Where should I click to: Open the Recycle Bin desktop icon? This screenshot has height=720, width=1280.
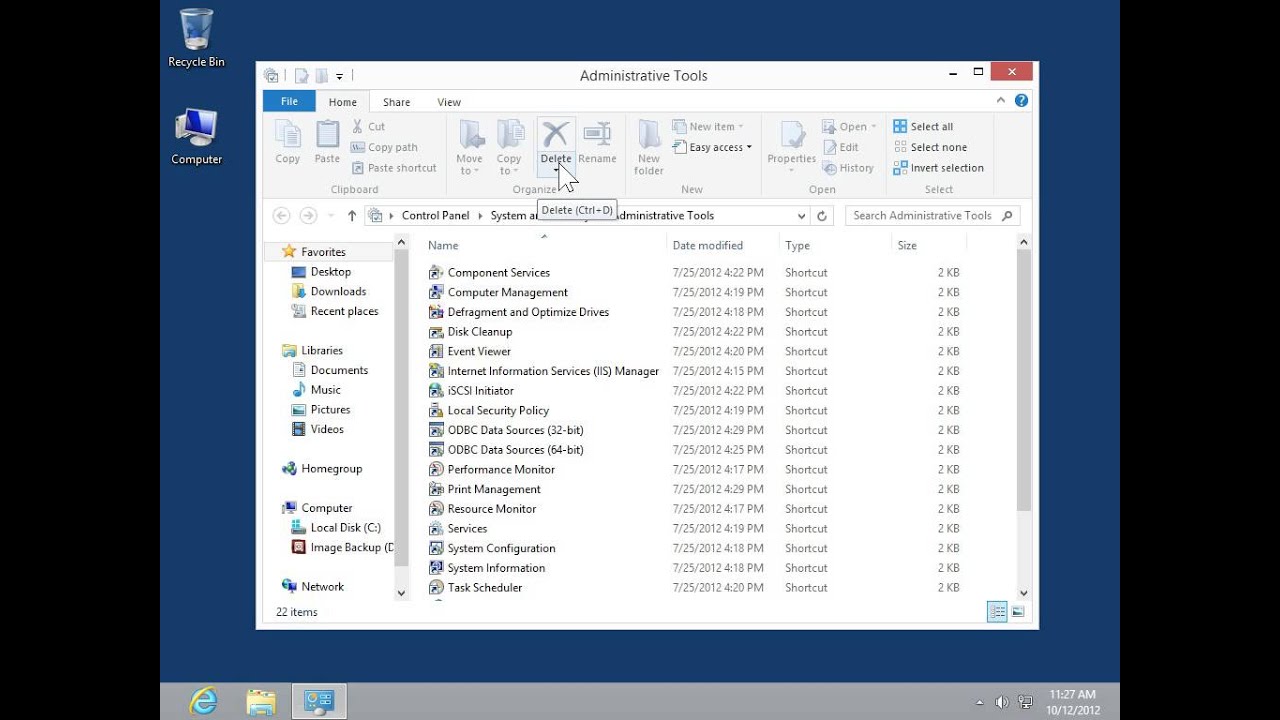196,38
